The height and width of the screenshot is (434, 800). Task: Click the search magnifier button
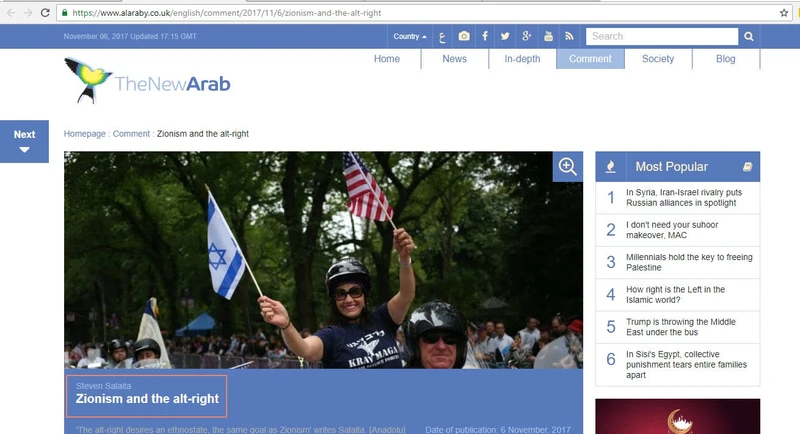pos(748,36)
